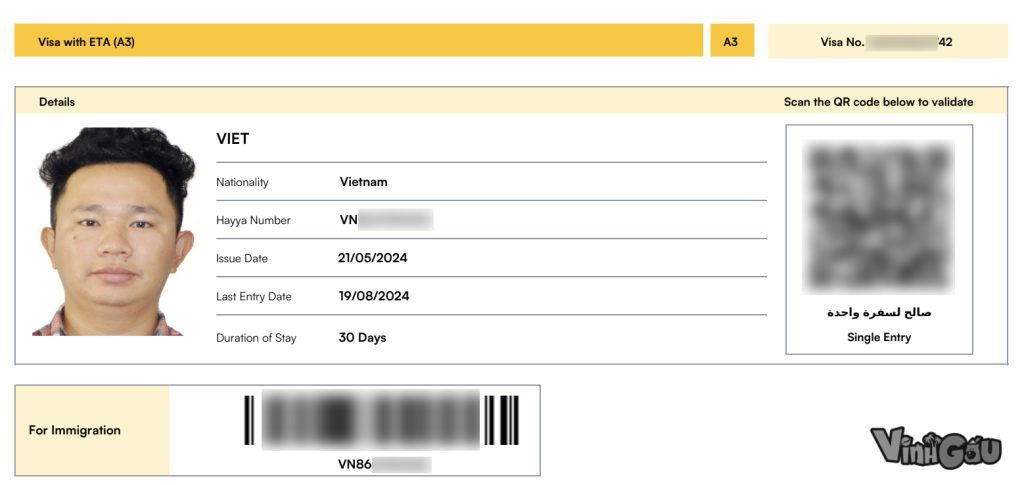Select the applicant photo
This screenshot has width=1024, height=485.
point(113,231)
